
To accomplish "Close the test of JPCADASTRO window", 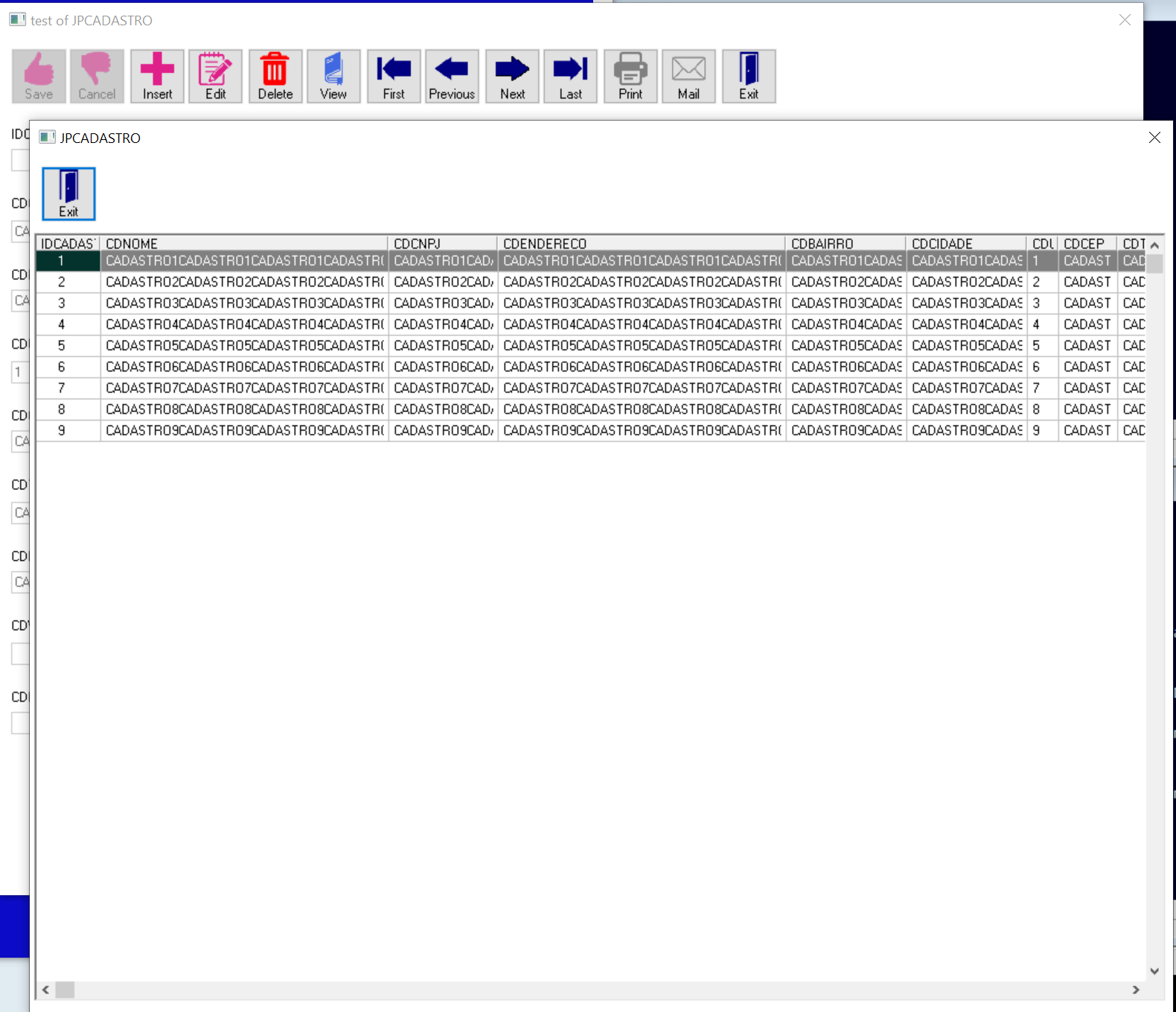I will tap(1125, 20).
